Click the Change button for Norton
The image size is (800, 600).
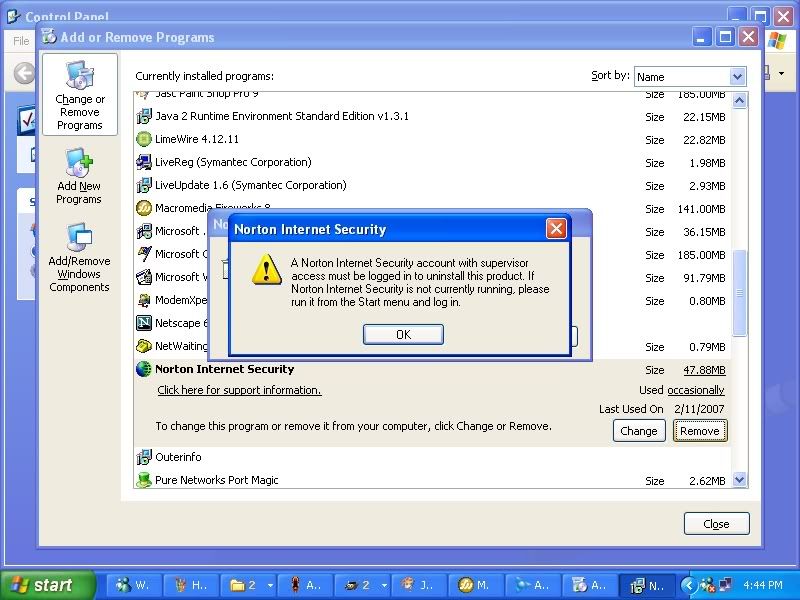tap(639, 431)
